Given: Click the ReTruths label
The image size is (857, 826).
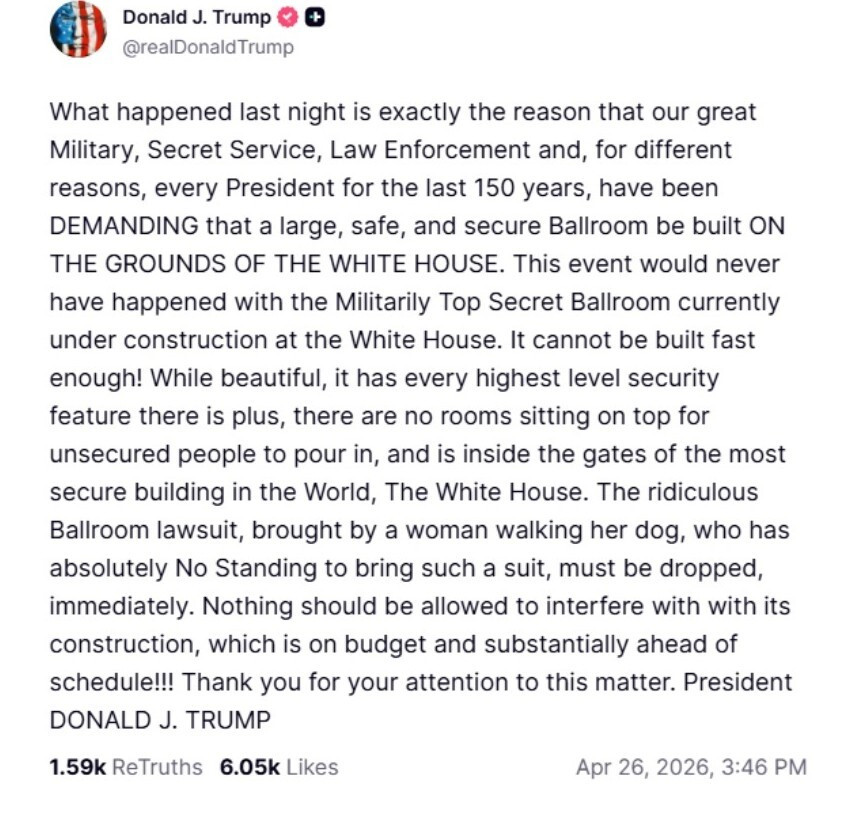Looking at the screenshot, I should 157,768.
